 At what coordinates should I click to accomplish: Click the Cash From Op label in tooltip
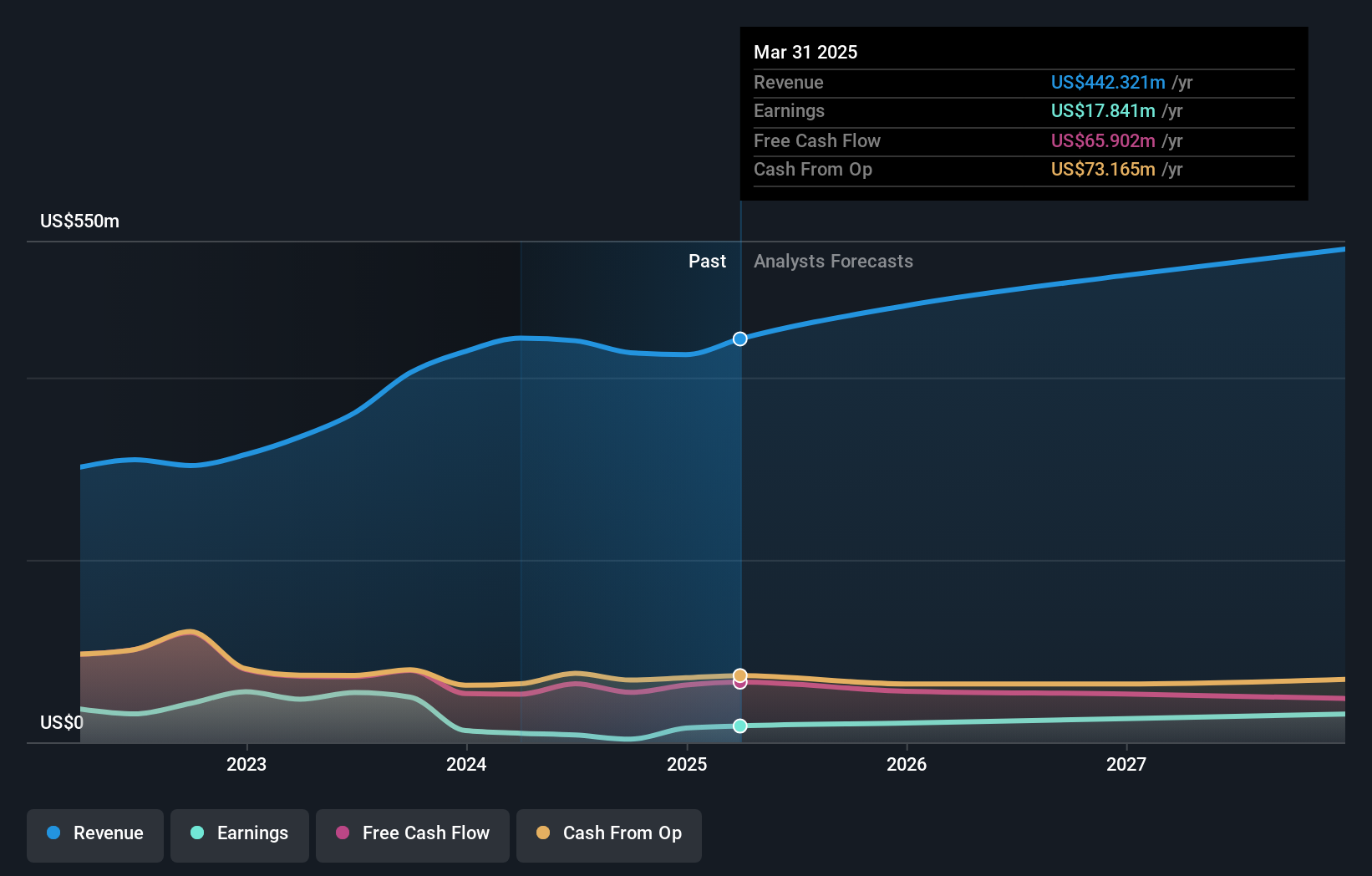[x=813, y=169]
